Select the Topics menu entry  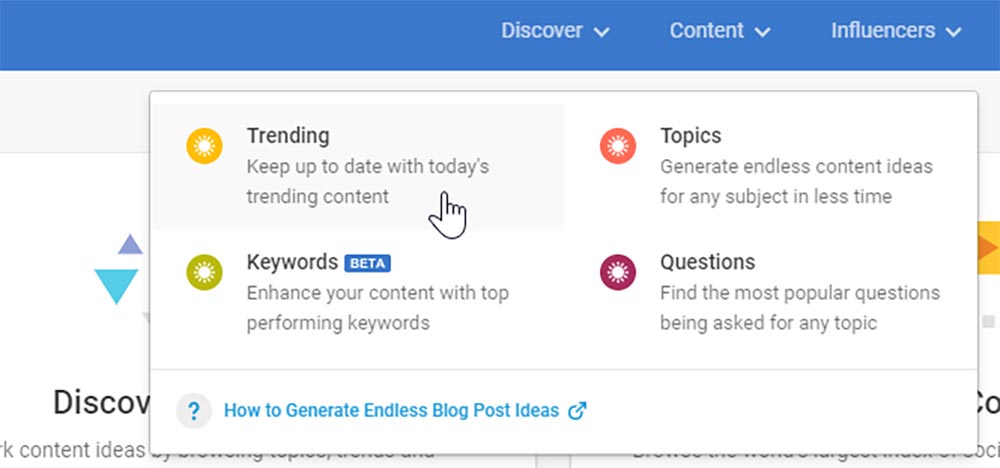coord(690,136)
